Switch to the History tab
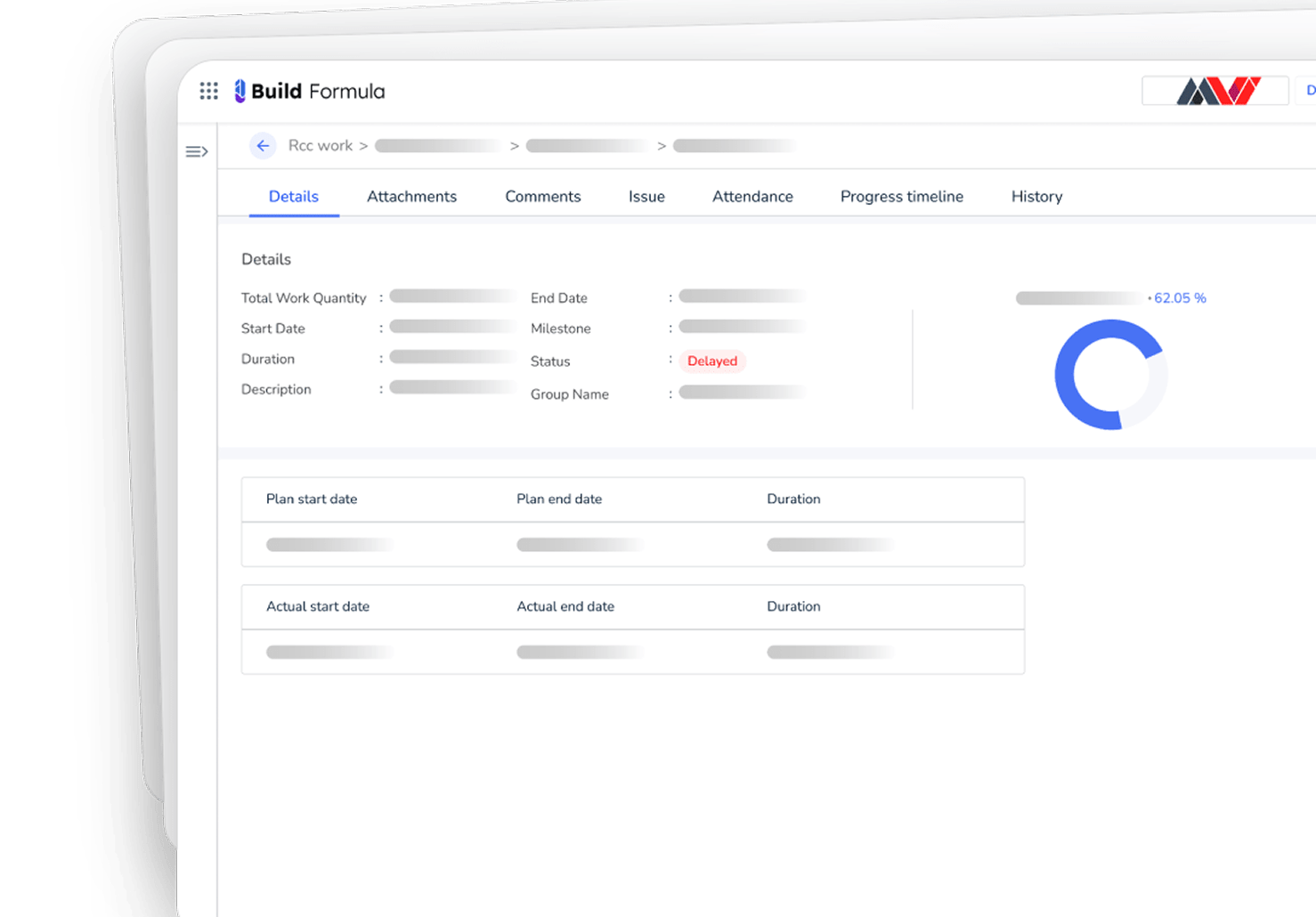 [x=1036, y=197]
